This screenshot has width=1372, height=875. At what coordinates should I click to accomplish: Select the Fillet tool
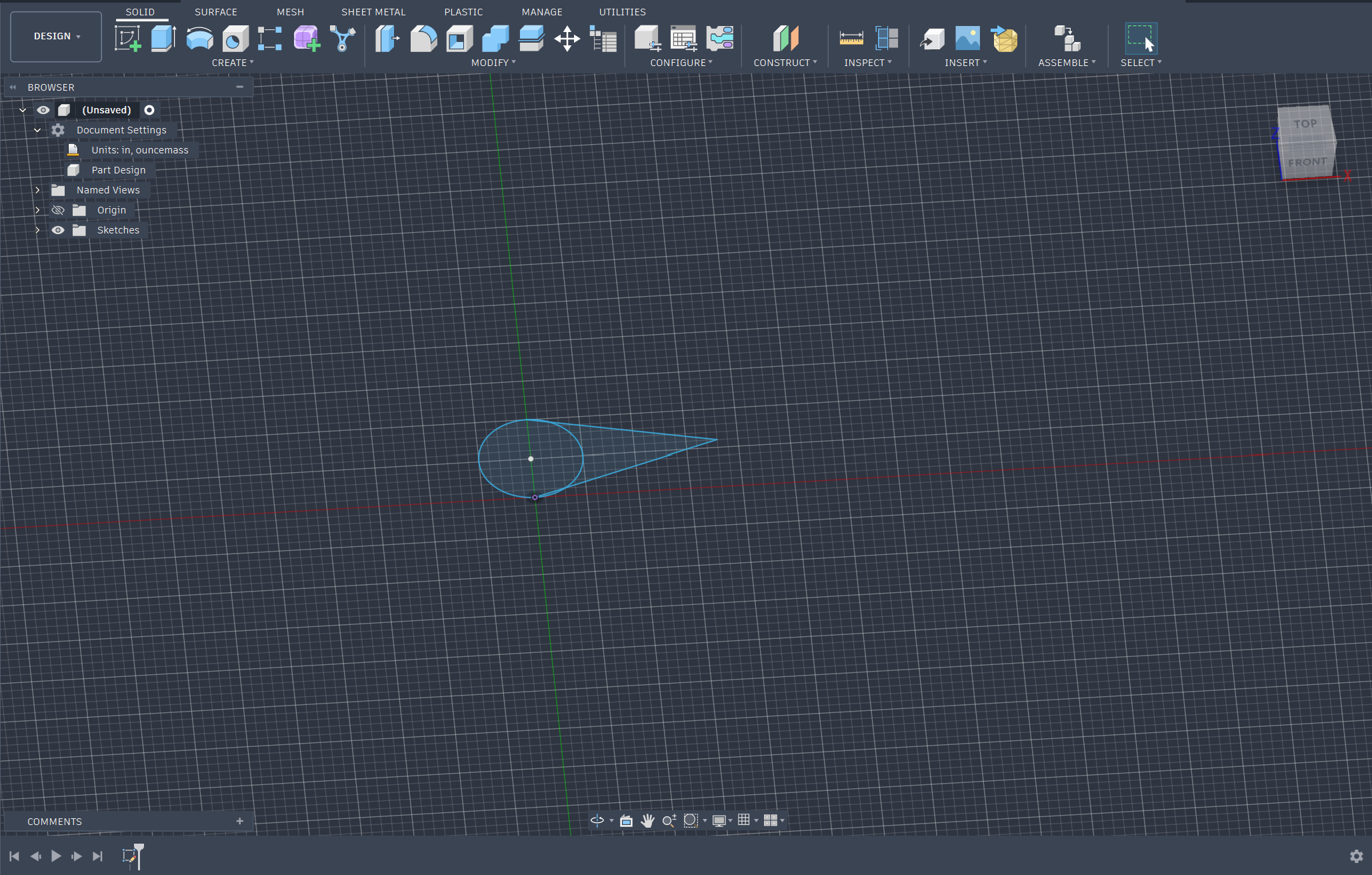pos(423,39)
